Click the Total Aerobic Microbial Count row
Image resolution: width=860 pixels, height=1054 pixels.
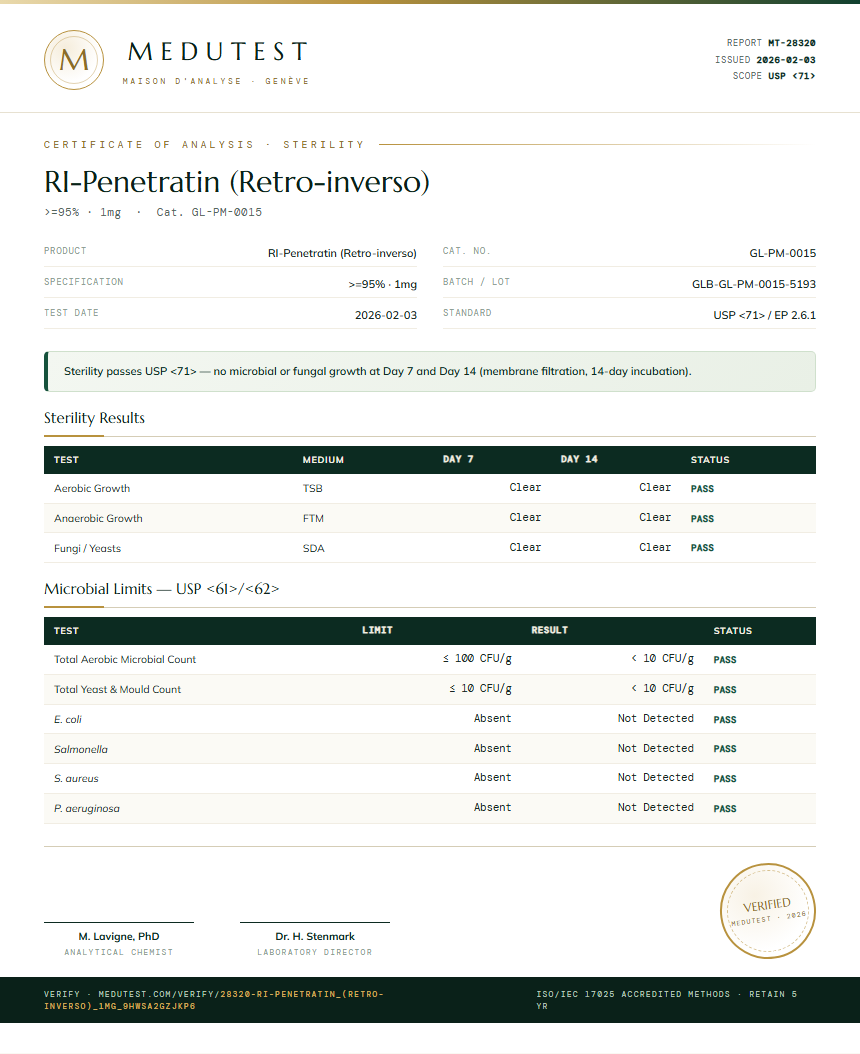pyautogui.click(x=430, y=659)
